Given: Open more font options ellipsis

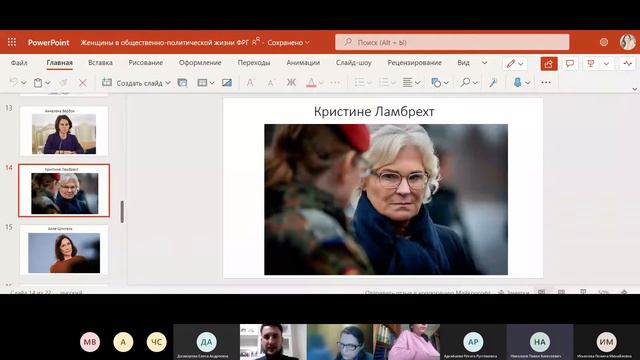Looking at the screenshot, I should tap(335, 83).
